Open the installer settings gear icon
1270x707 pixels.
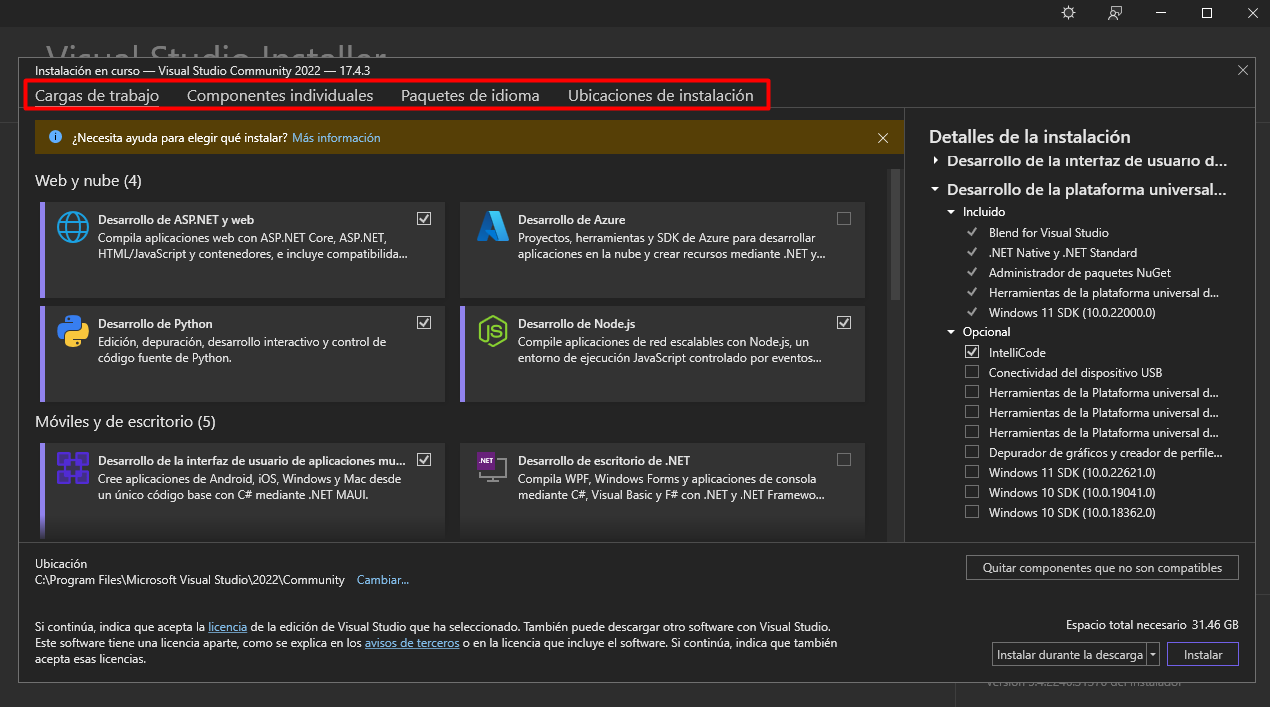pos(1068,13)
